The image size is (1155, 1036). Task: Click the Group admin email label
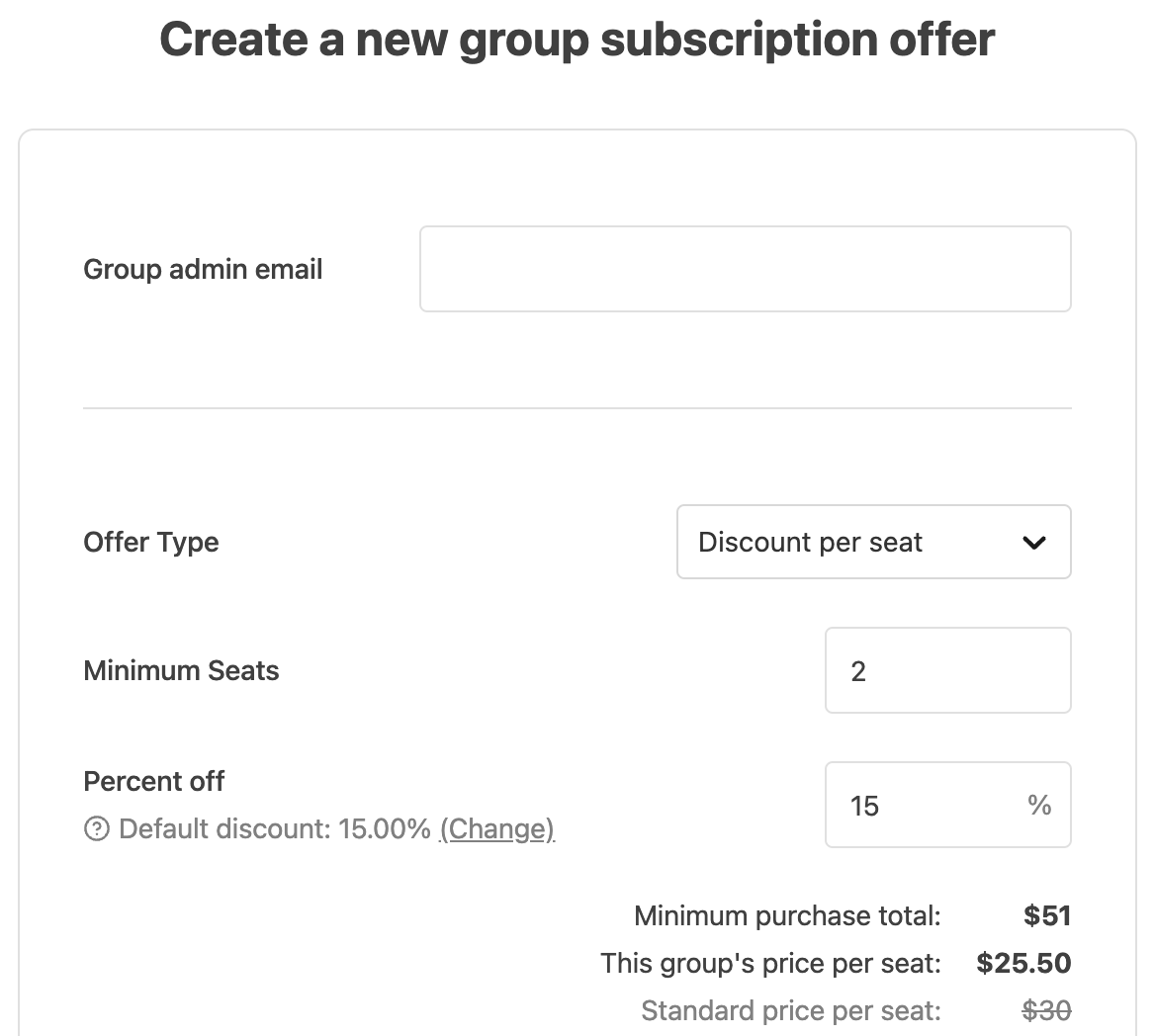tap(203, 270)
